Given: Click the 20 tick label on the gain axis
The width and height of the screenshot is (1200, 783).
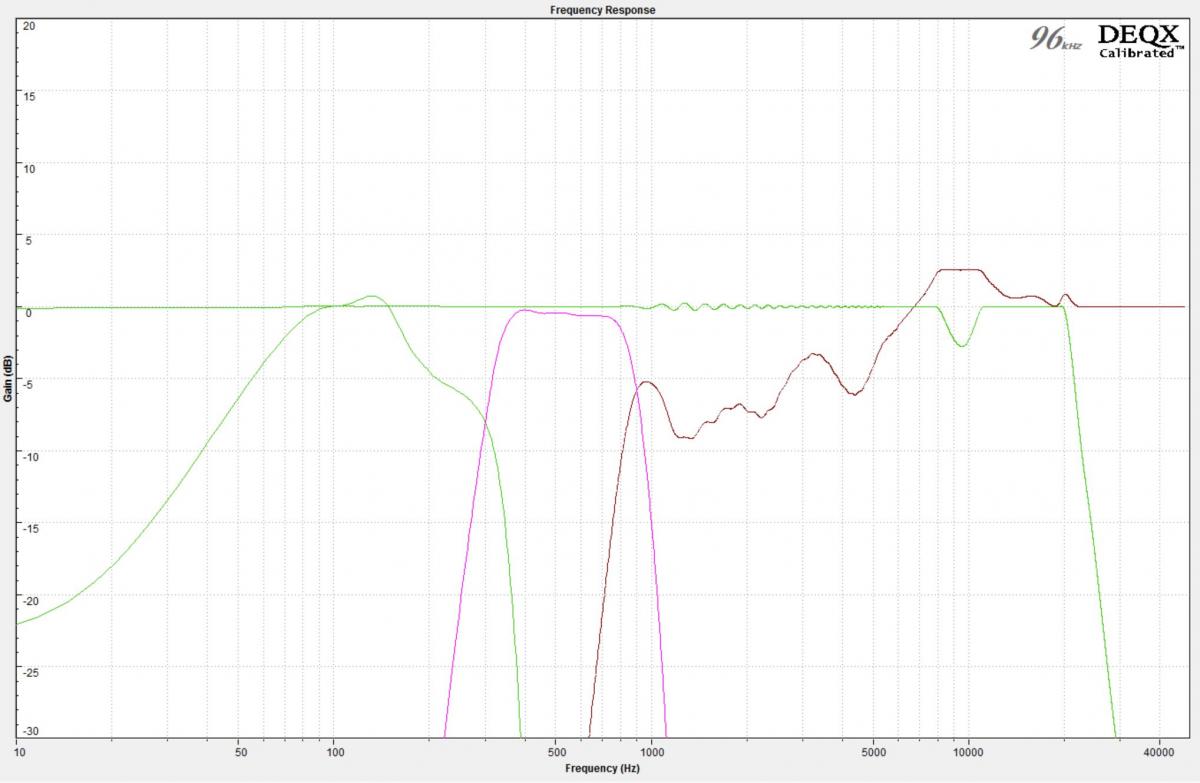Looking at the screenshot, I should 29,25.
